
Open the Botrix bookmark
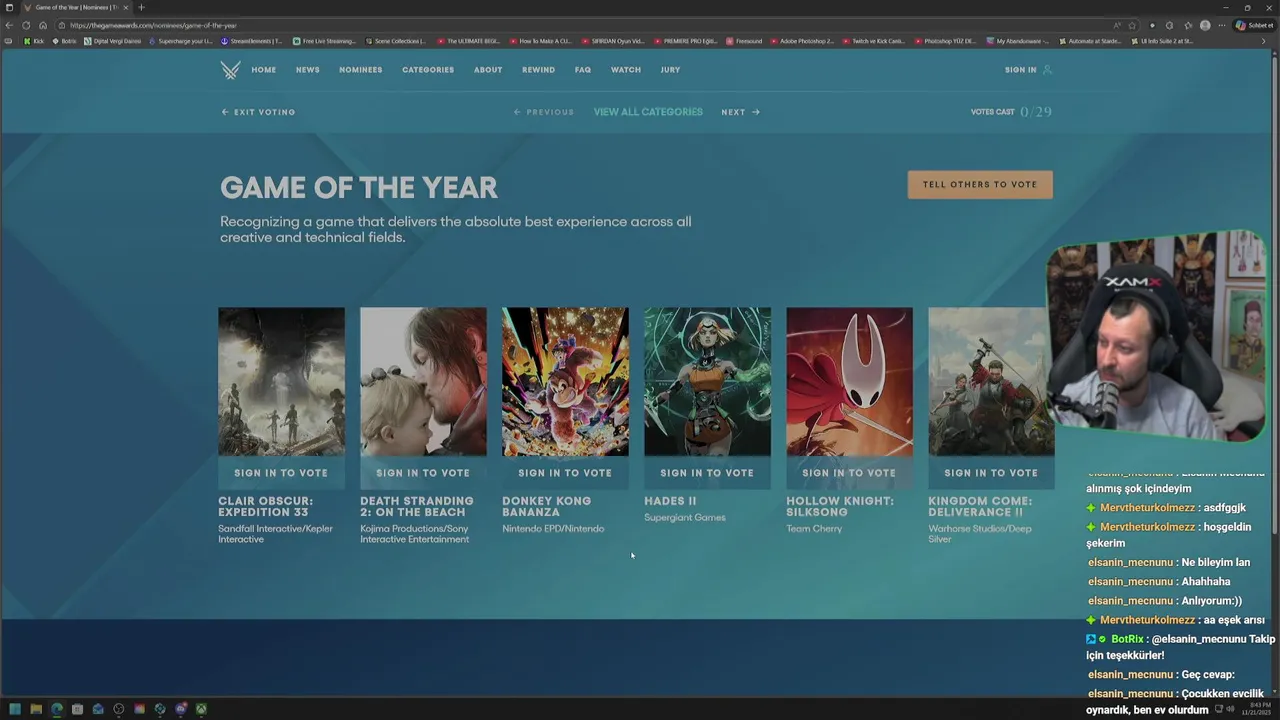coord(64,41)
